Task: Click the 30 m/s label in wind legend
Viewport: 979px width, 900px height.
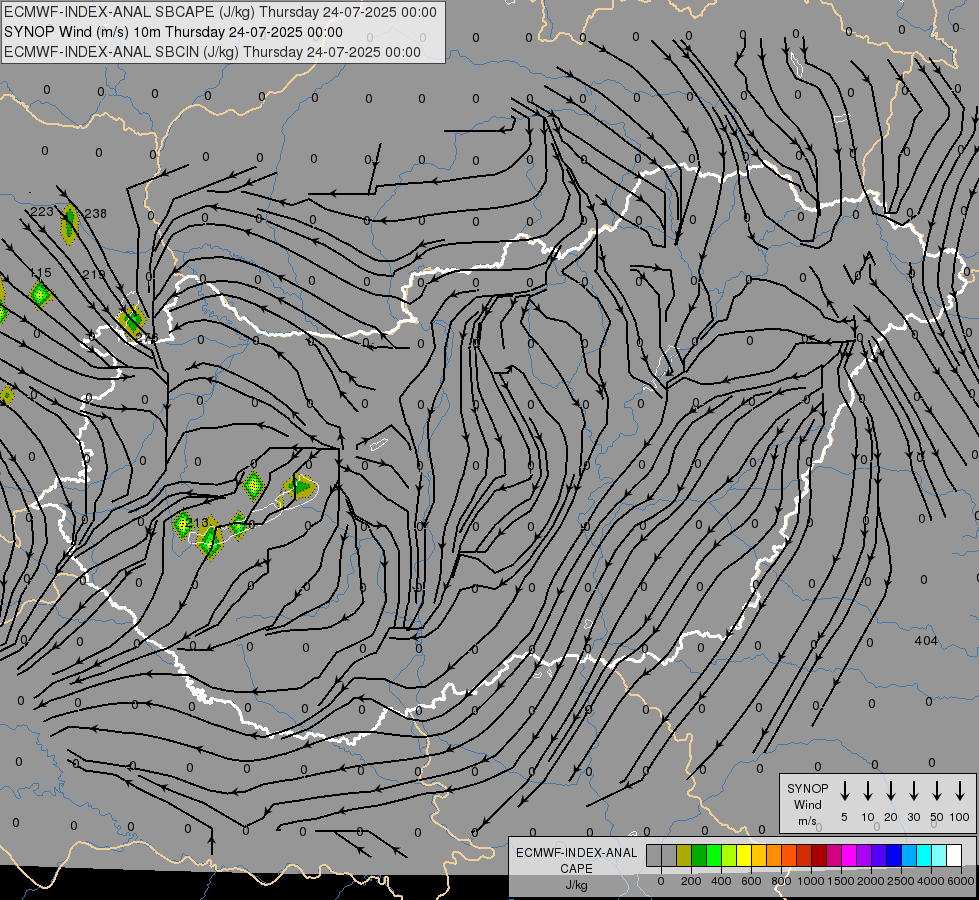Action: coord(913,817)
